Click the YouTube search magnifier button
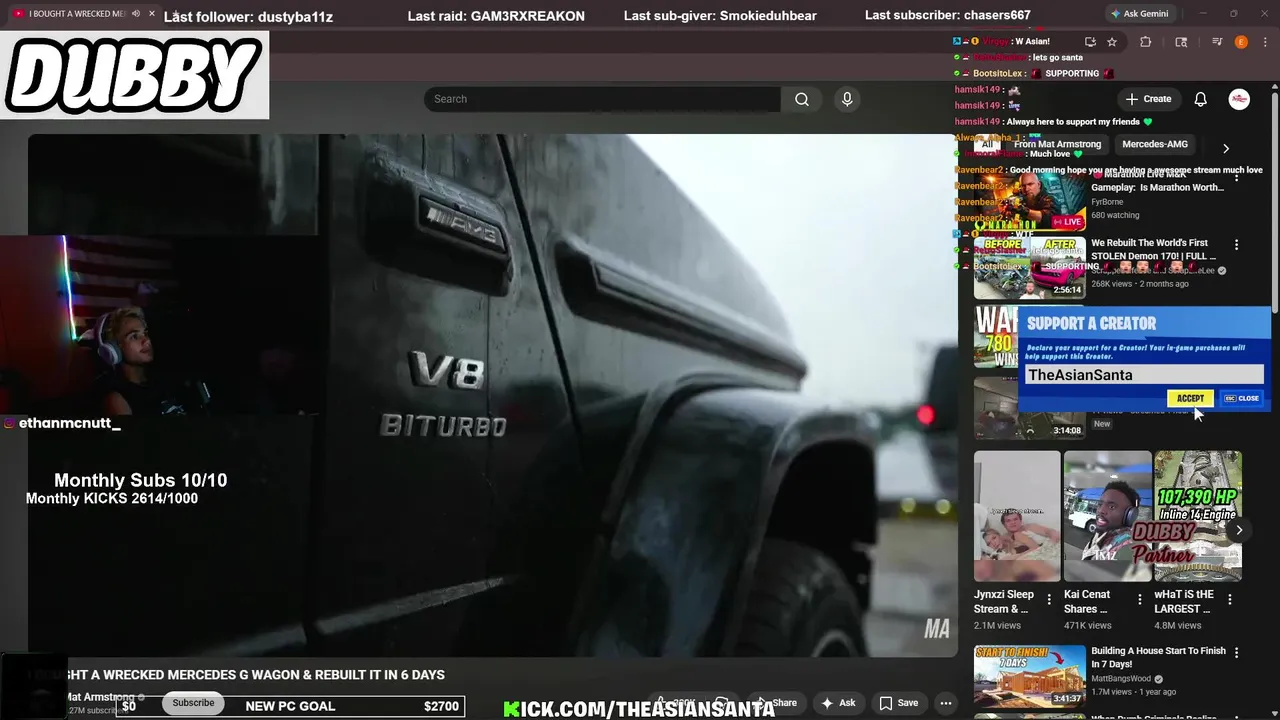 [x=802, y=99]
